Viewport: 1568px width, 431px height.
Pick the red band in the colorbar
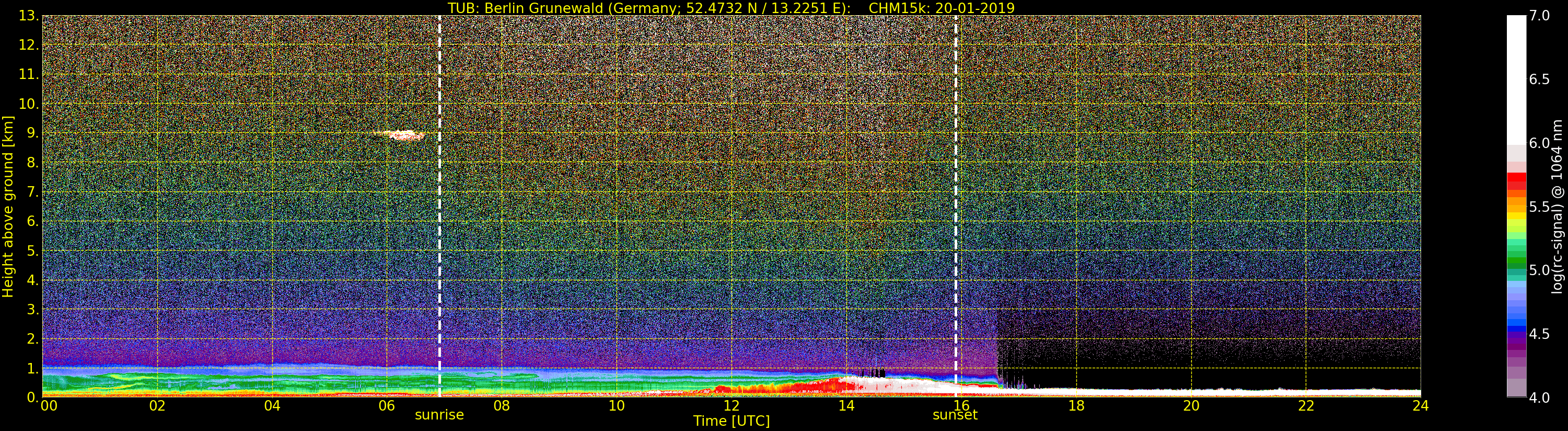tap(1516, 180)
